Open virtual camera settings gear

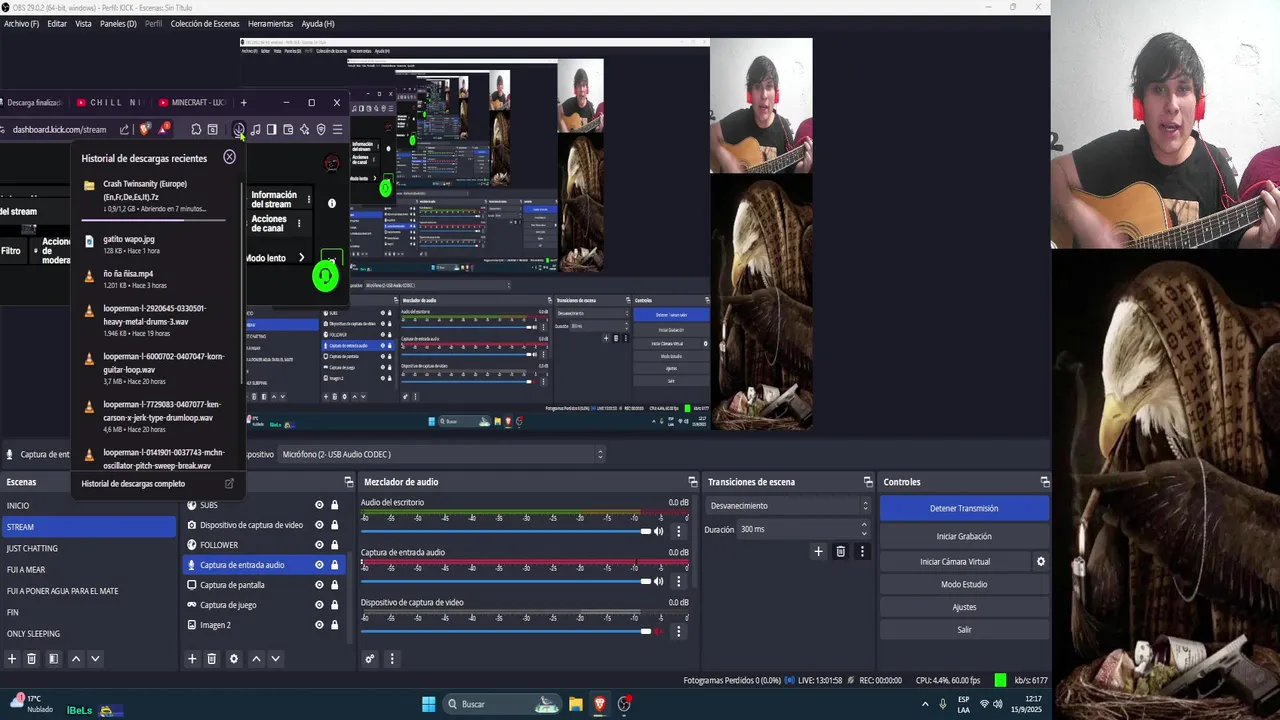tap(1040, 562)
